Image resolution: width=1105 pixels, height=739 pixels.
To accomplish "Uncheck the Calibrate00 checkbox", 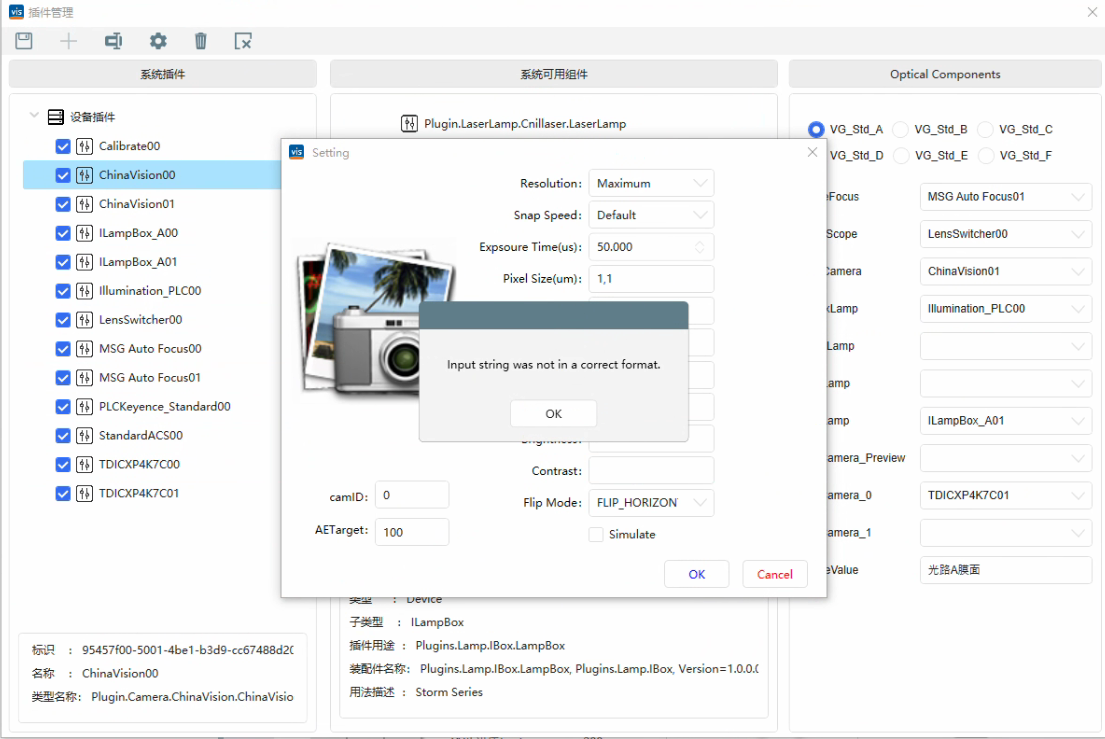I will pyautogui.click(x=63, y=146).
